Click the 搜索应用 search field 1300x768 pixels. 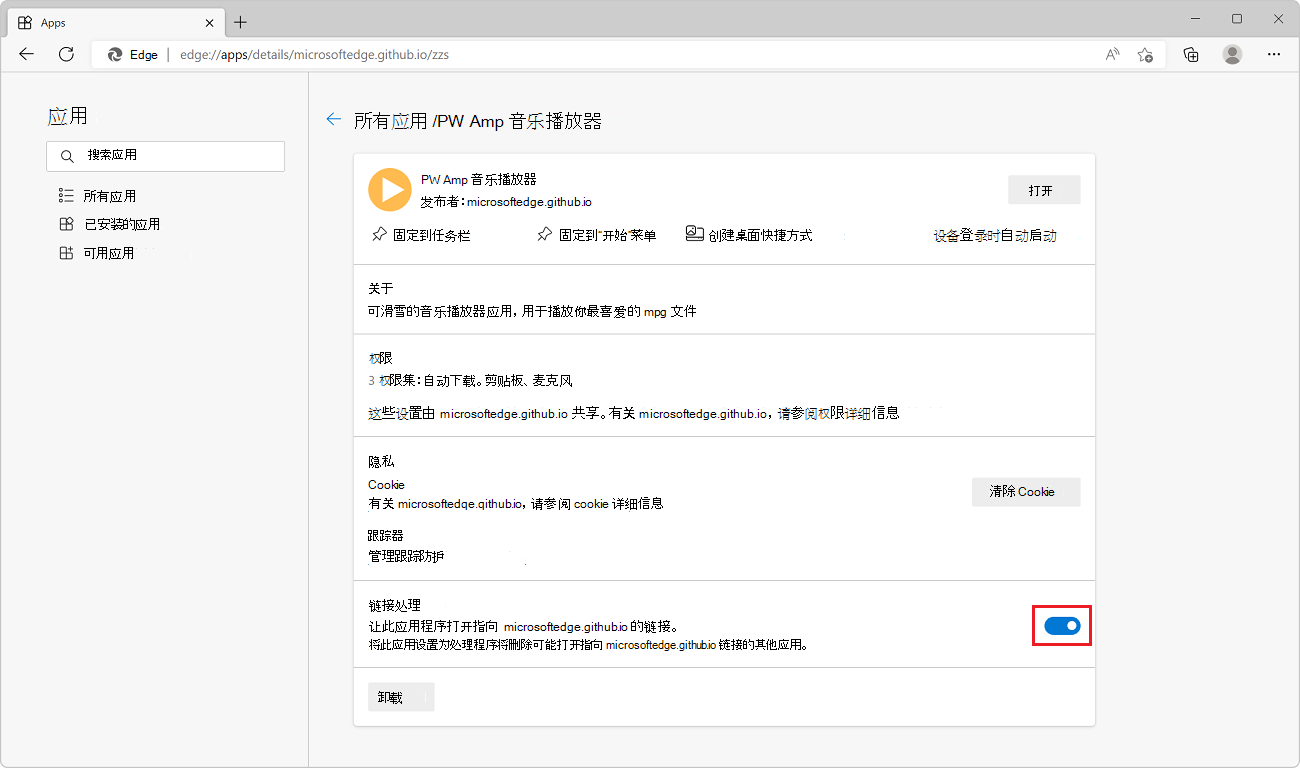click(x=165, y=156)
